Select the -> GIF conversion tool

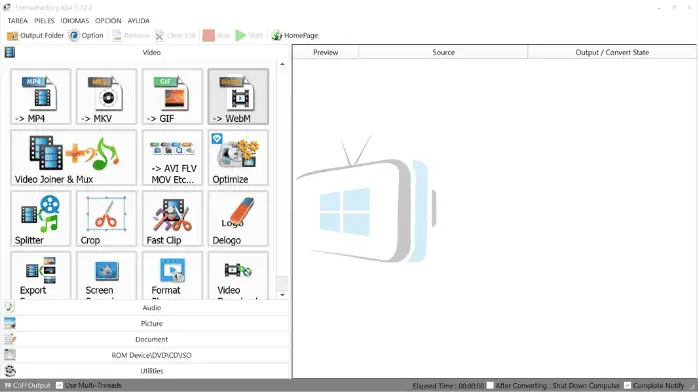172,97
